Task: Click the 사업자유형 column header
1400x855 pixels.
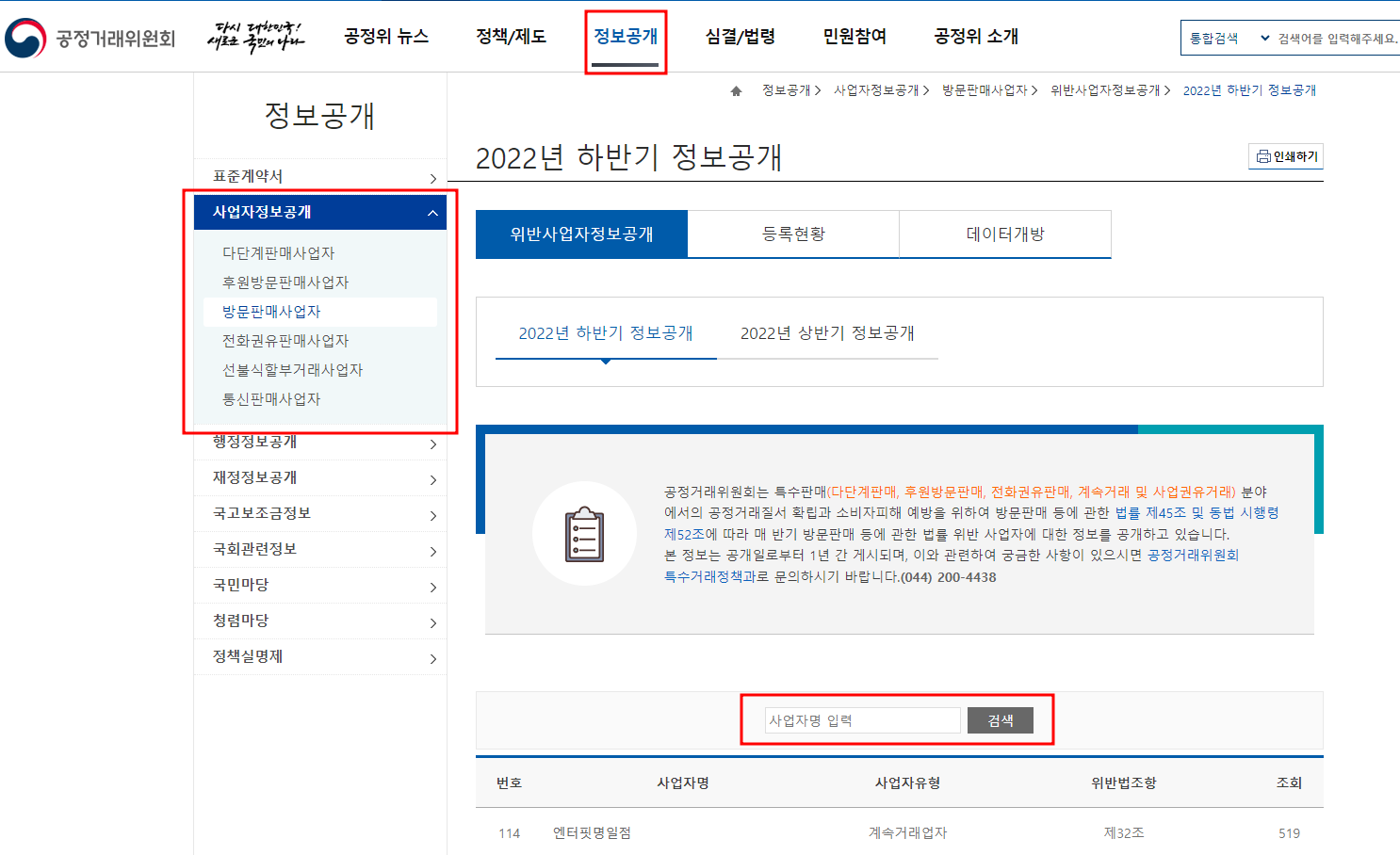Action: 907,782
